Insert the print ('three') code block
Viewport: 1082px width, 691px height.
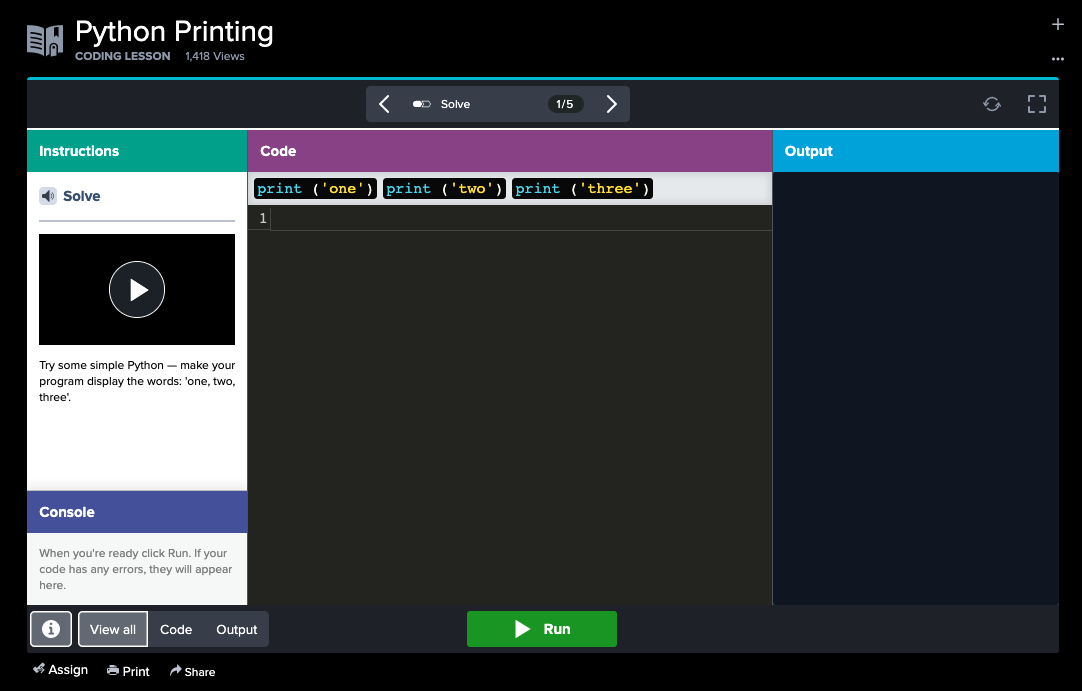pos(582,188)
